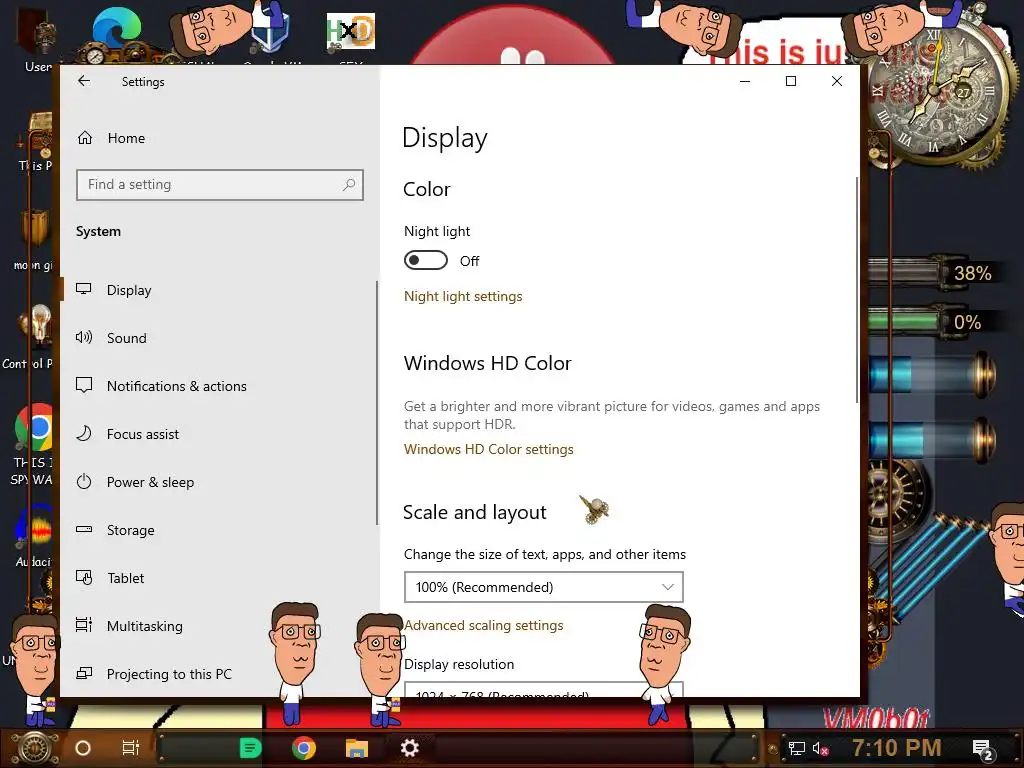Image resolution: width=1024 pixels, height=768 pixels.
Task: Open the Home settings page
Action: [126, 138]
